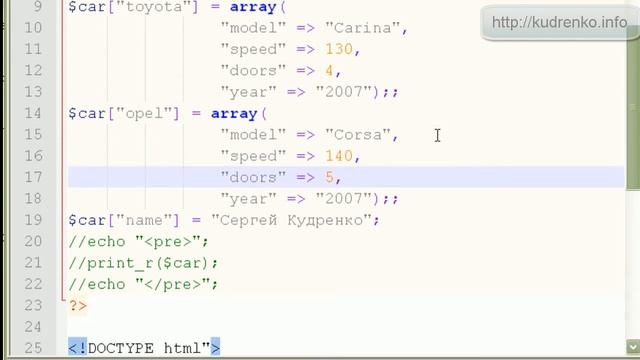Click line number 25 in gutter
The width and height of the screenshot is (640, 360).
click(x=33, y=348)
